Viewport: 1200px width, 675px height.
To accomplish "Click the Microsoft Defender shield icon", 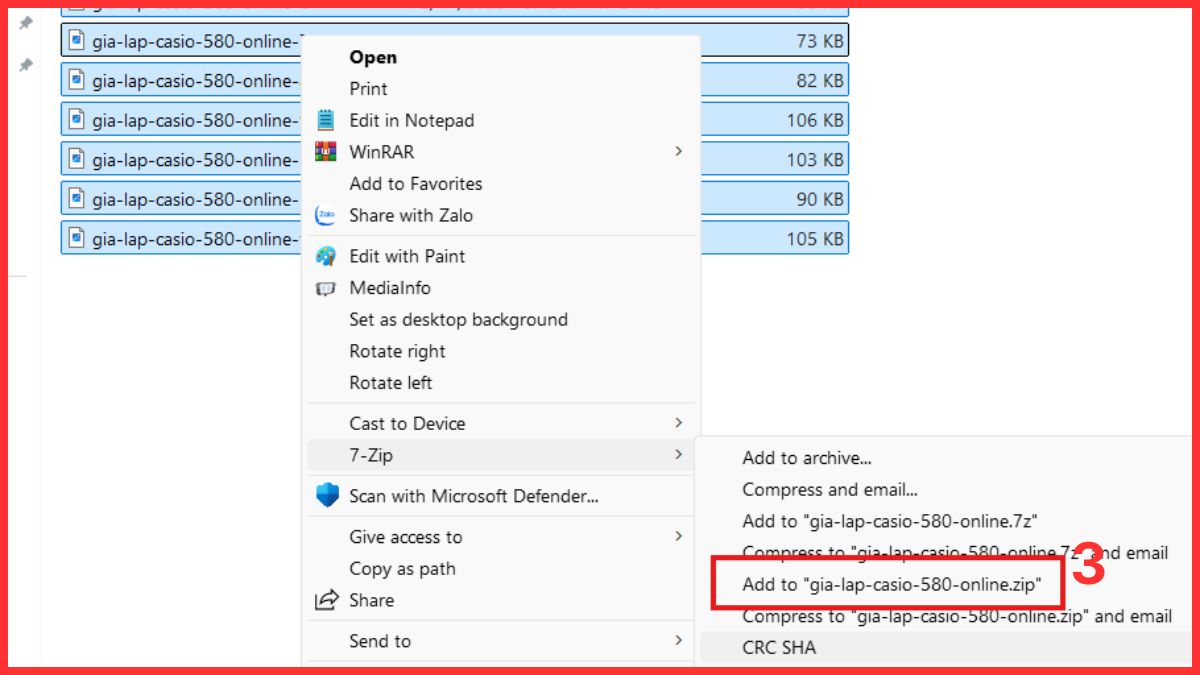I will pos(325,495).
